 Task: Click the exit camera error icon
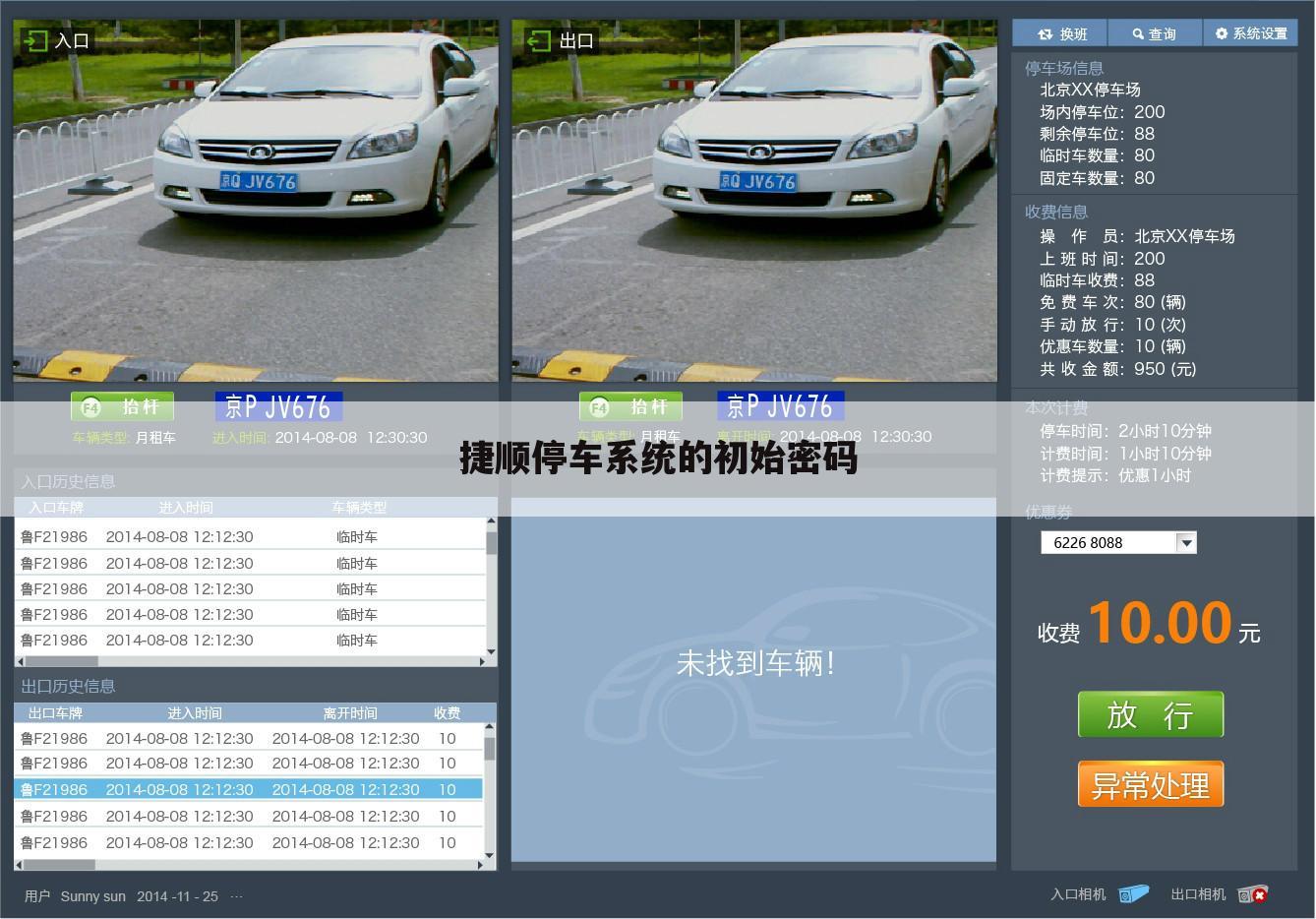tap(1252, 894)
